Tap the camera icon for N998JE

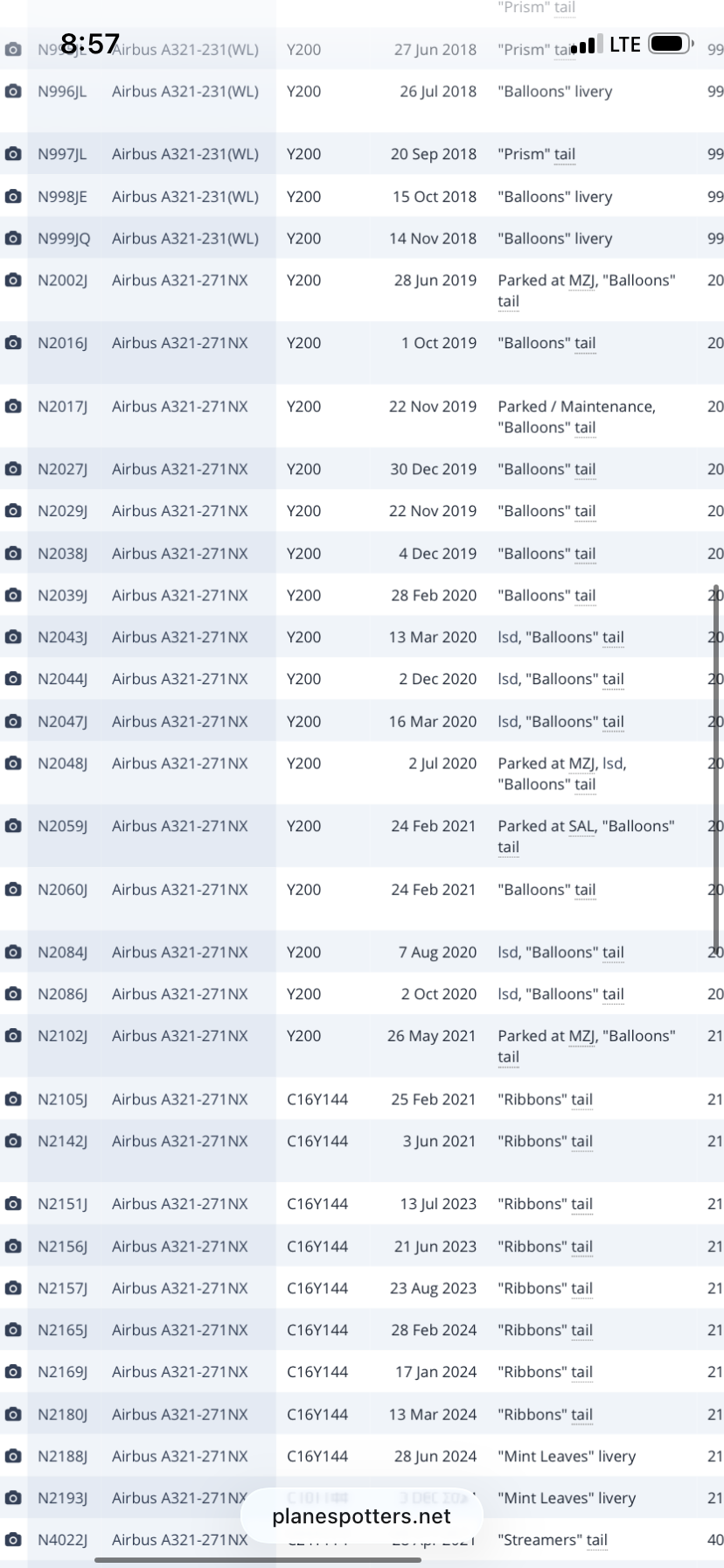tap(13, 197)
